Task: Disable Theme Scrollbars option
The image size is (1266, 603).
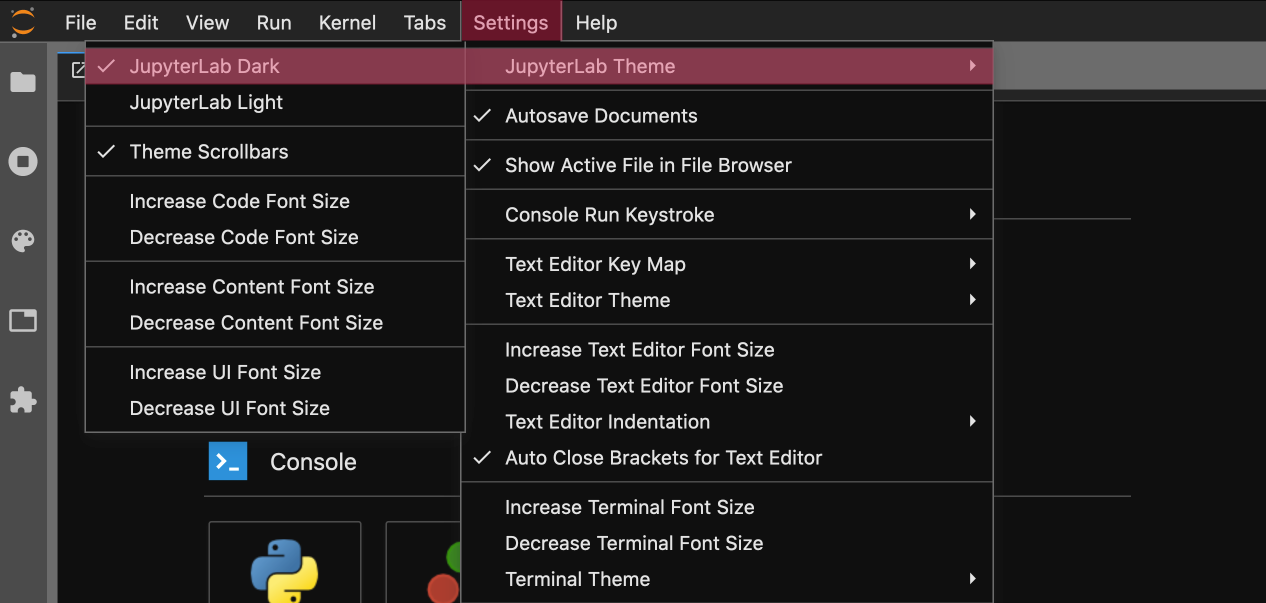Action: tap(209, 152)
